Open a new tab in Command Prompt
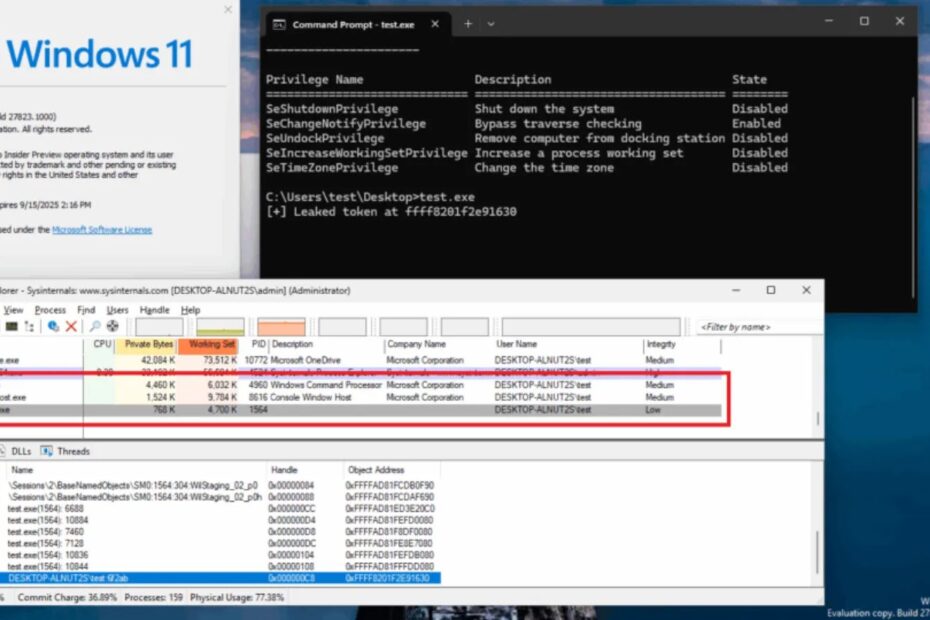This screenshot has height=620, width=930. 468,24
